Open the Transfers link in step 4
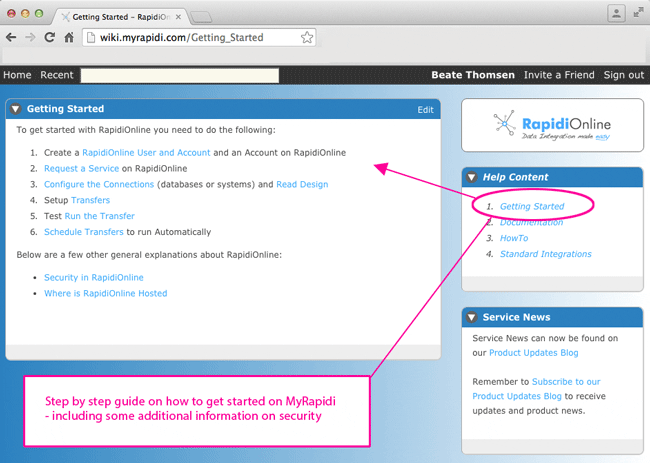The width and height of the screenshot is (650, 463). pos(90,200)
